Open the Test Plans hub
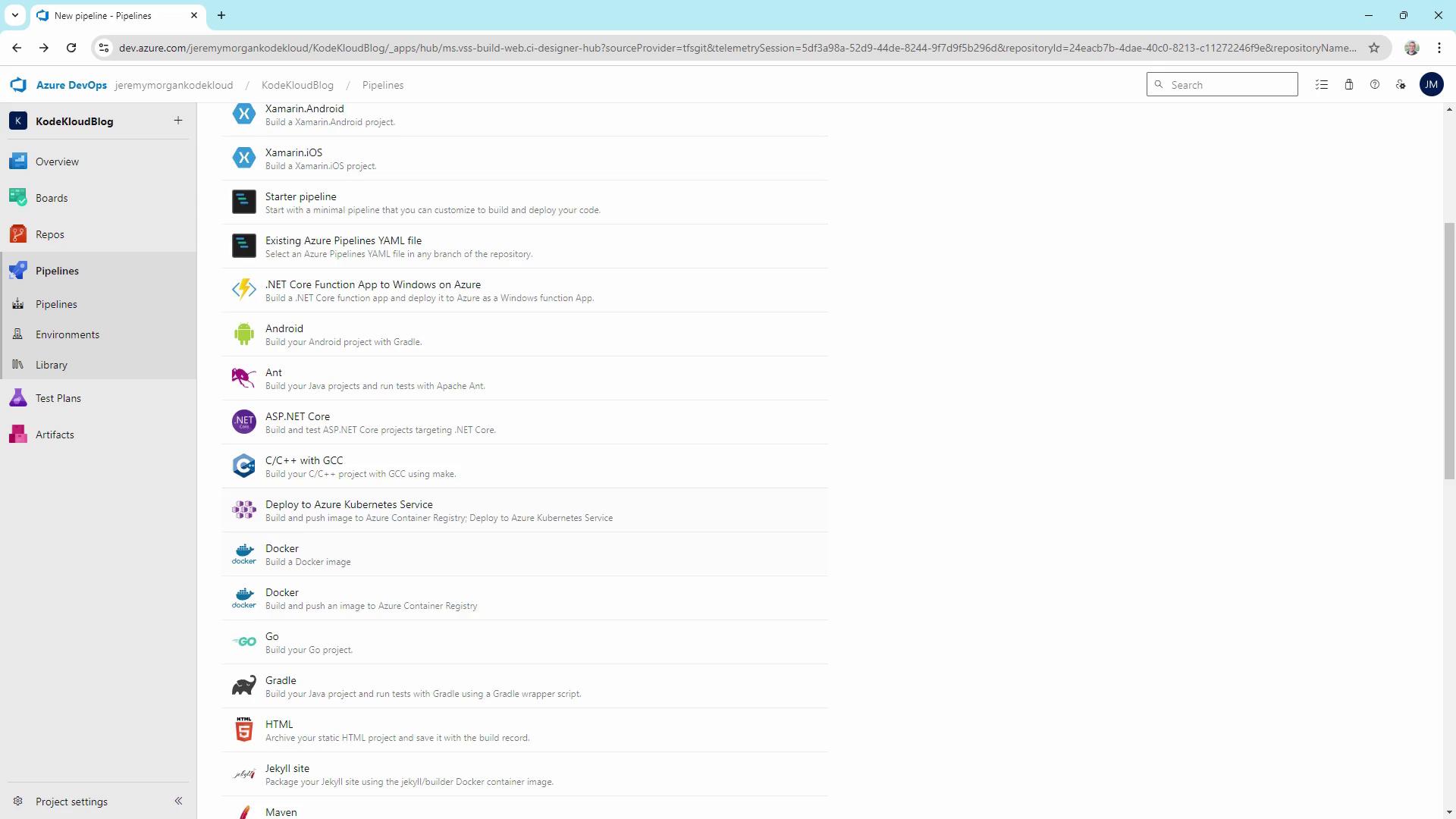This screenshot has height=819, width=1456. click(99, 398)
